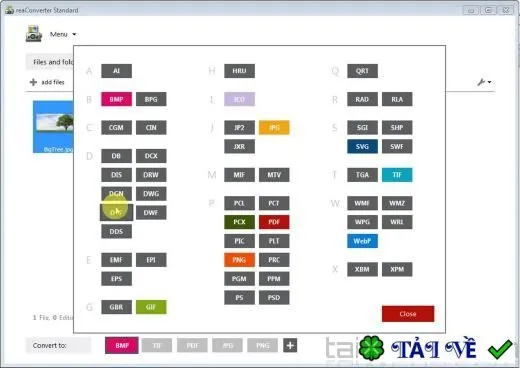Select the DDS format
This screenshot has height=368, width=520.
pyautogui.click(x=116, y=232)
